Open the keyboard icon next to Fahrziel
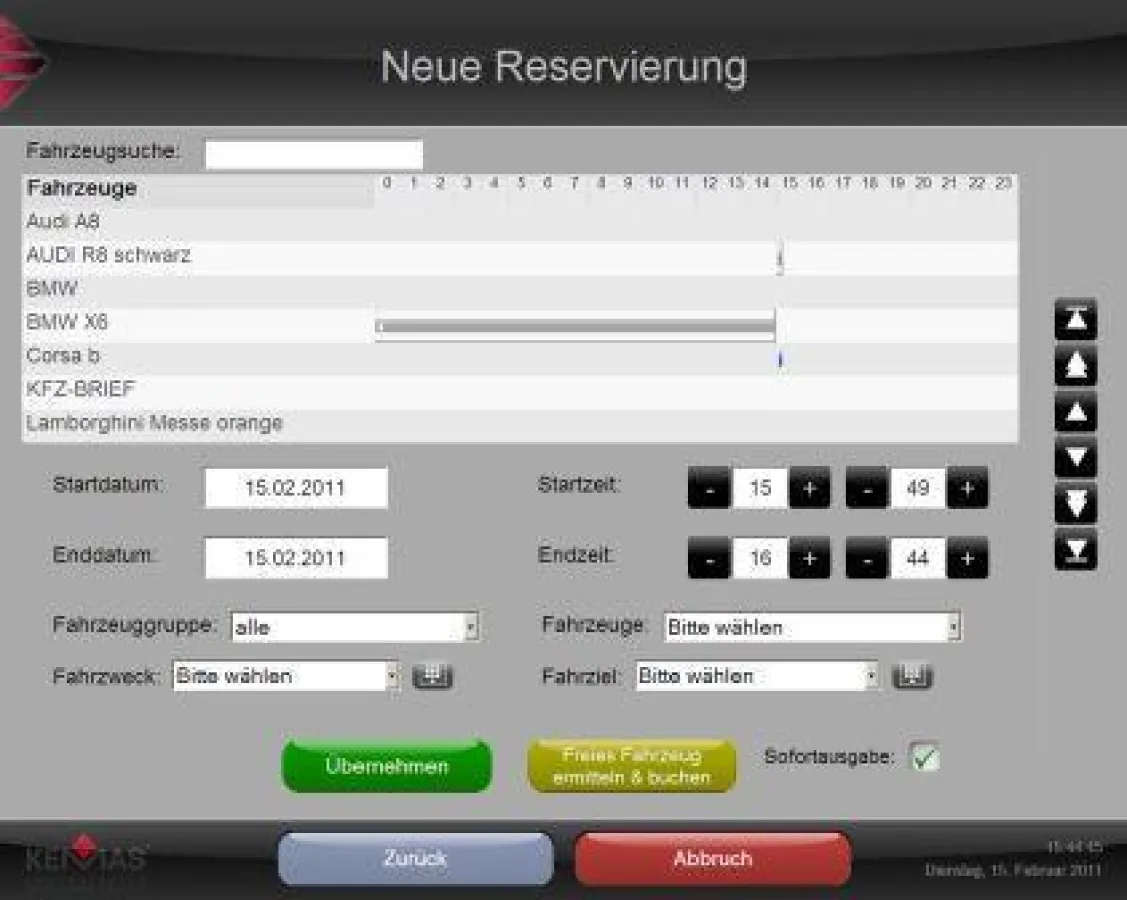Viewport: 1127px width, 900px height. coord(912,676)
